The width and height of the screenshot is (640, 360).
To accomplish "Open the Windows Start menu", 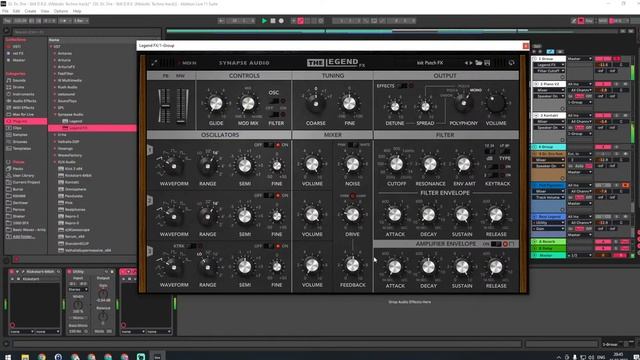I will (x=8, y=357).
